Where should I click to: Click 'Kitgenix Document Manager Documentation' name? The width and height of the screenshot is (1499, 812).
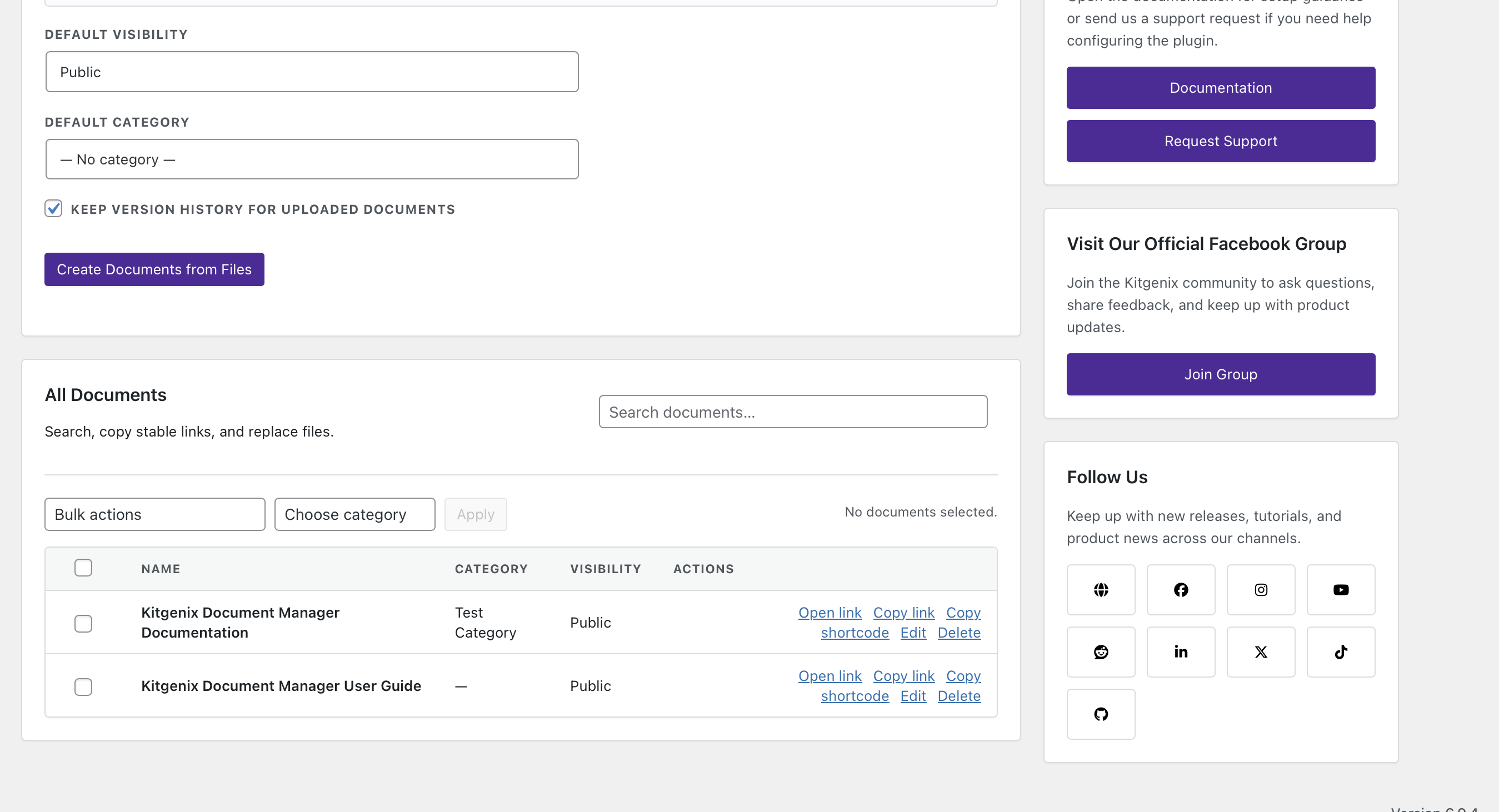coord(241,623)
